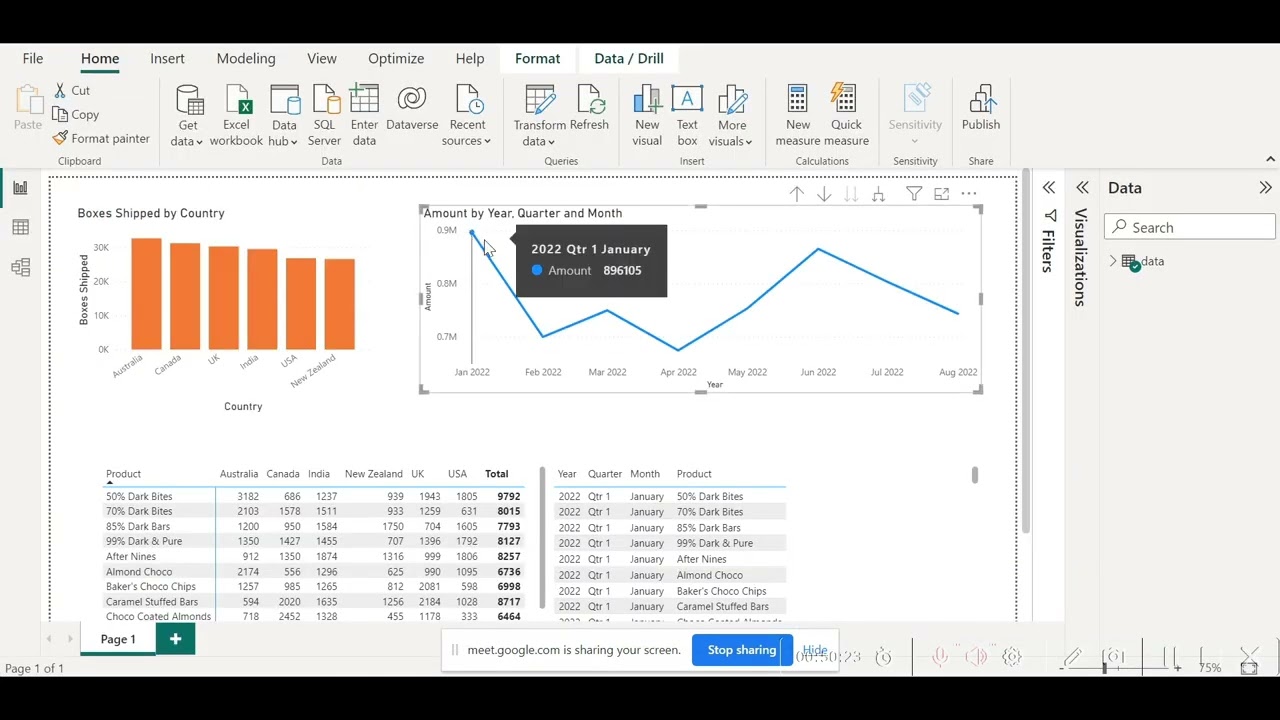The height and width of the screenshot is (720, 1280).
Task: Click the funnel filter icon on line chart
Action: coord(914,194)
